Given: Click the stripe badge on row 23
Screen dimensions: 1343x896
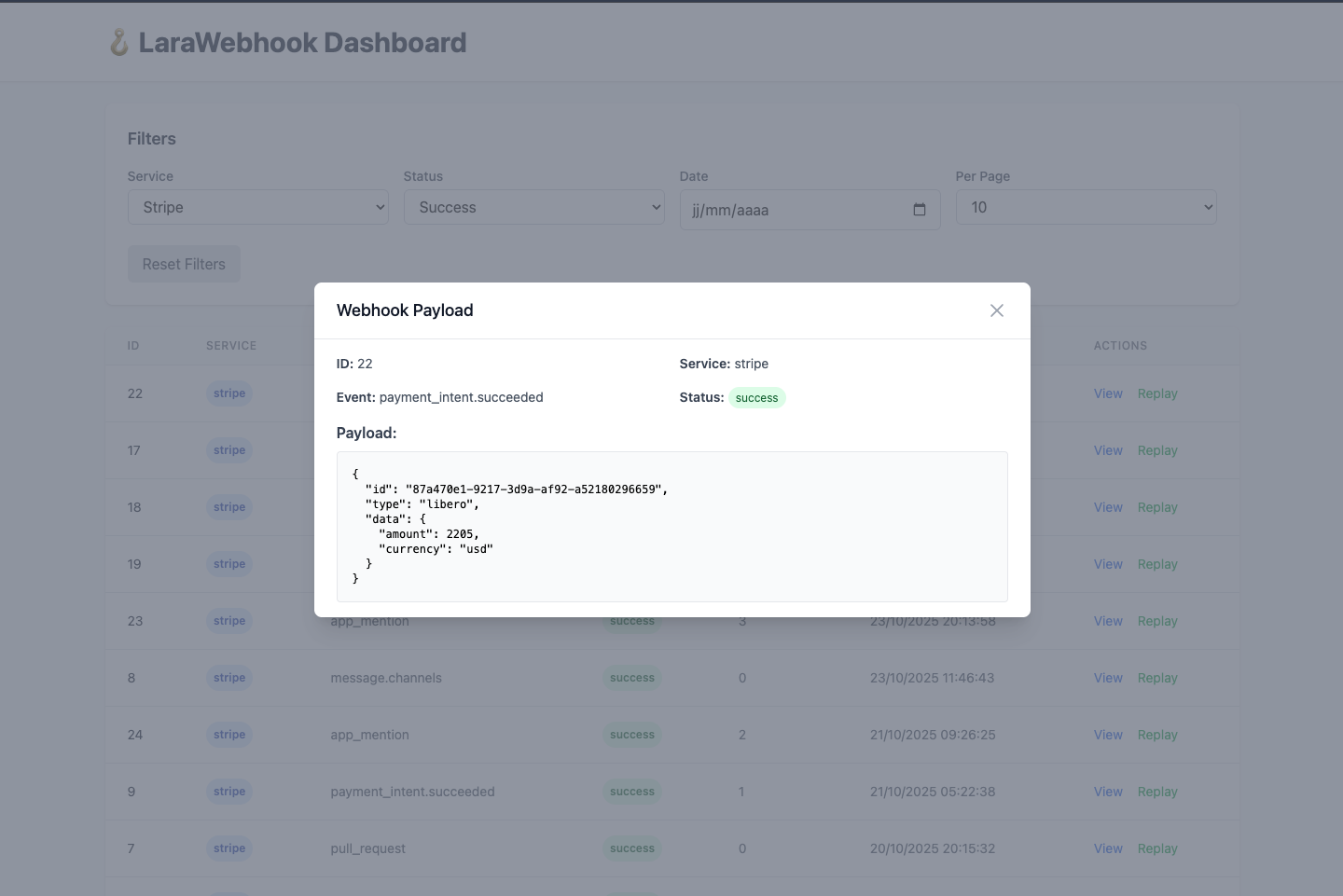Looking at the screenshot, I should [228, 621].
